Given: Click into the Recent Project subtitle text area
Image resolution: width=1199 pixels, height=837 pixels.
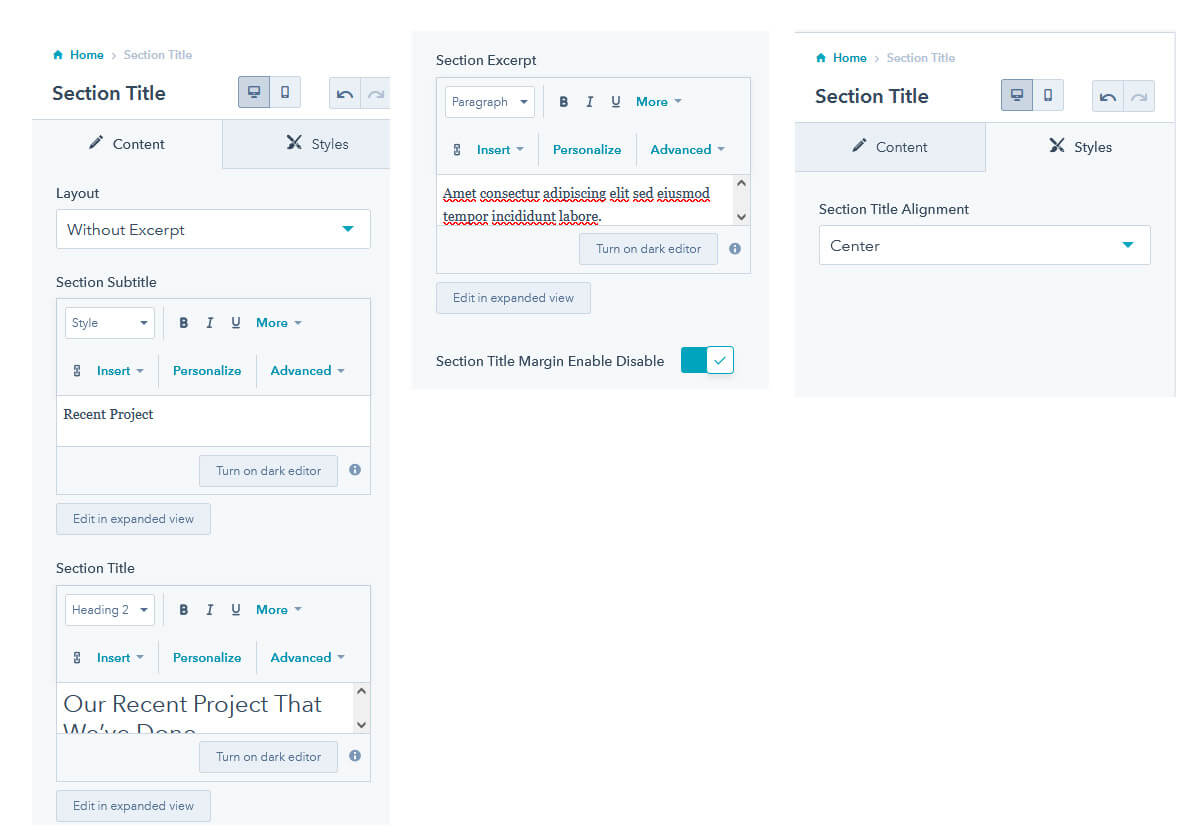Looking at the screenshot, I should (x=212, y=420).
